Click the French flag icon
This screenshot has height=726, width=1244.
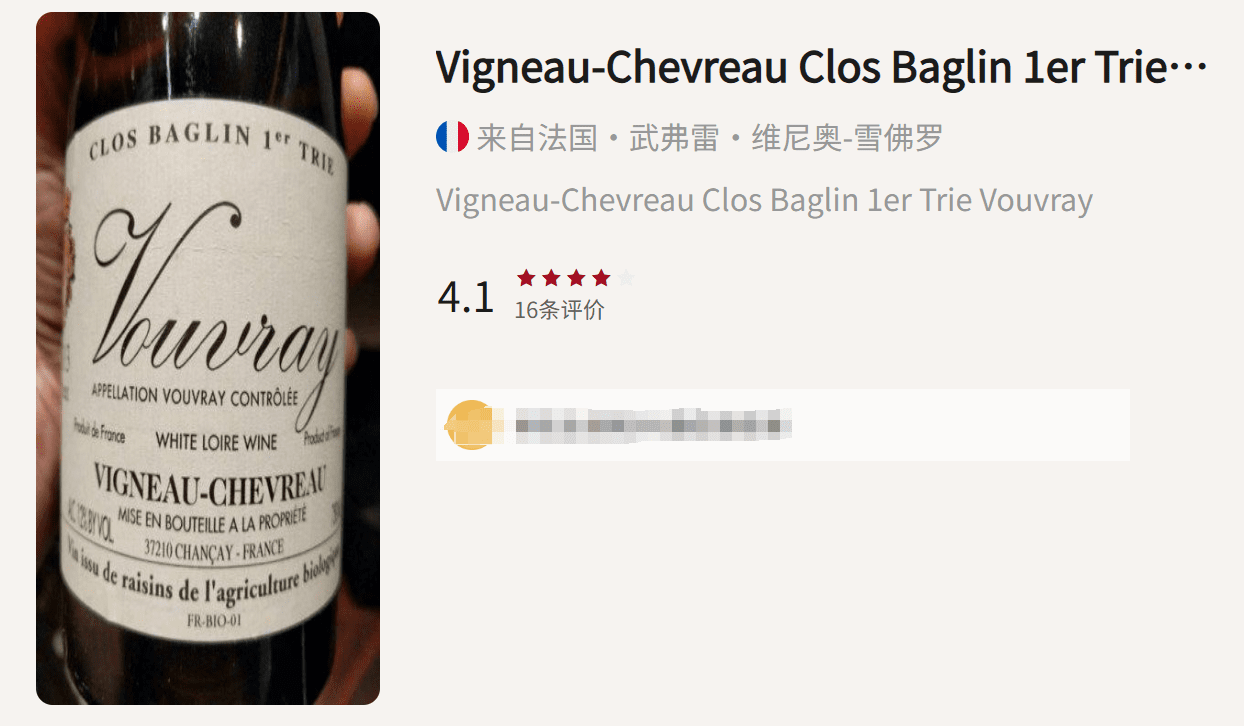(452, 137)
